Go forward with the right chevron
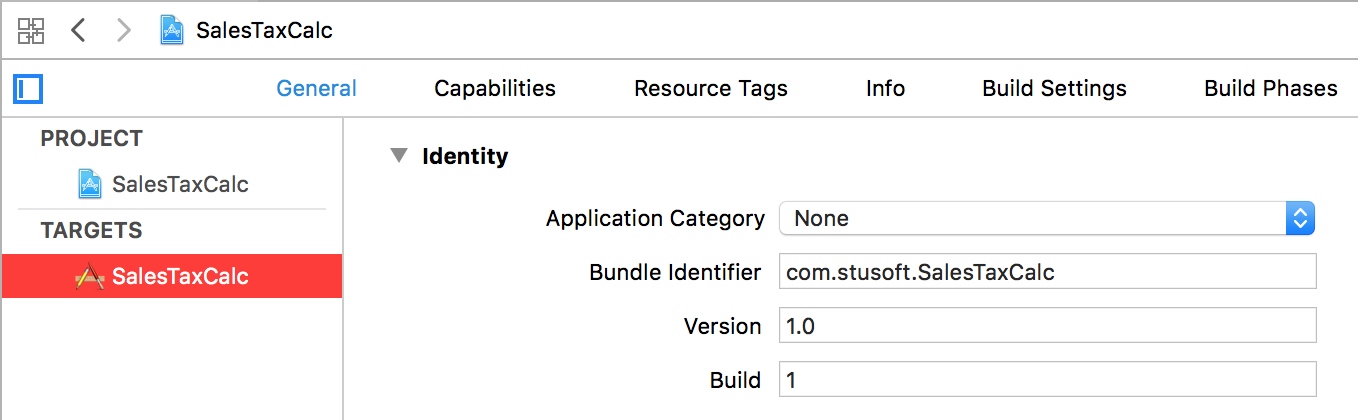 click(124, 31)
